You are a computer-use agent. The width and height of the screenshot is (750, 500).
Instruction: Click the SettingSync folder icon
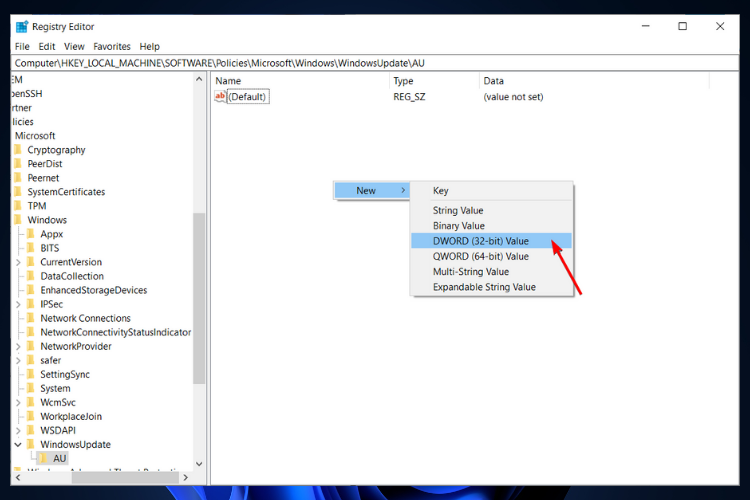(x=31, y=374)
